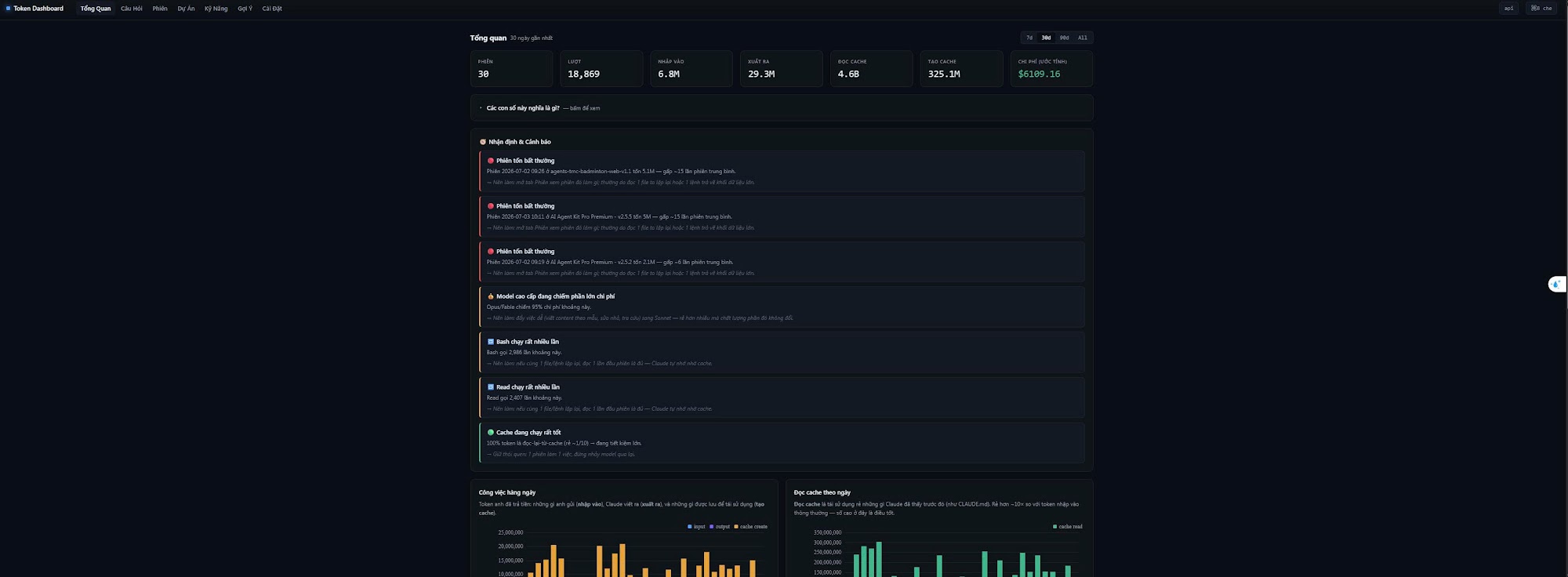Click the alert mentioning agents-tmc-badminton-web-v1.1

[782, 171]
